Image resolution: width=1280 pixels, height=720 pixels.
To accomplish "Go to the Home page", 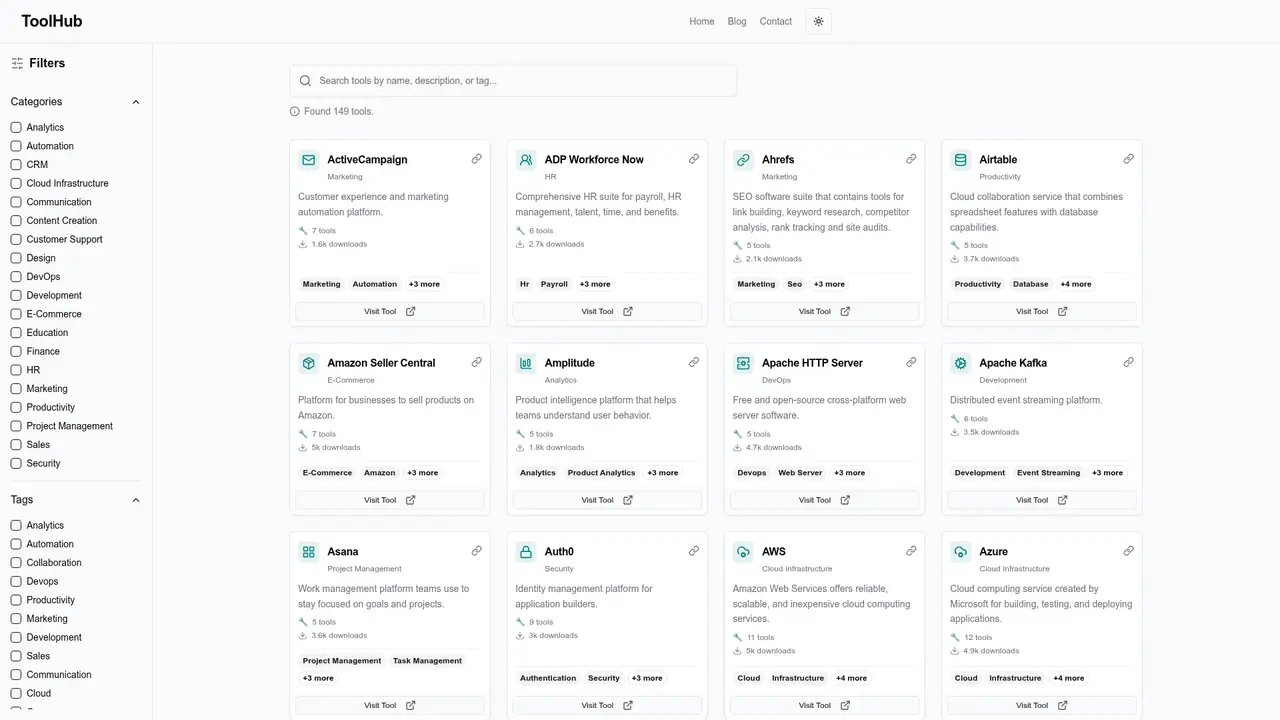I will coord(702,21).
